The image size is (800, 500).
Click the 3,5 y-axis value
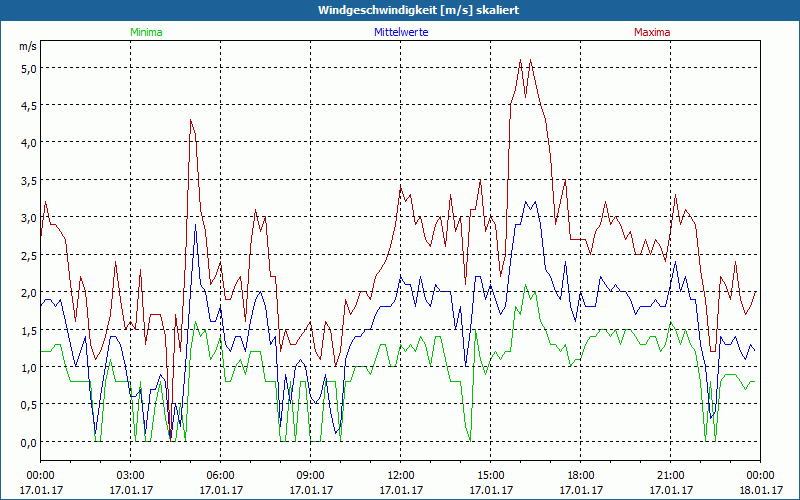click(29, 181)
